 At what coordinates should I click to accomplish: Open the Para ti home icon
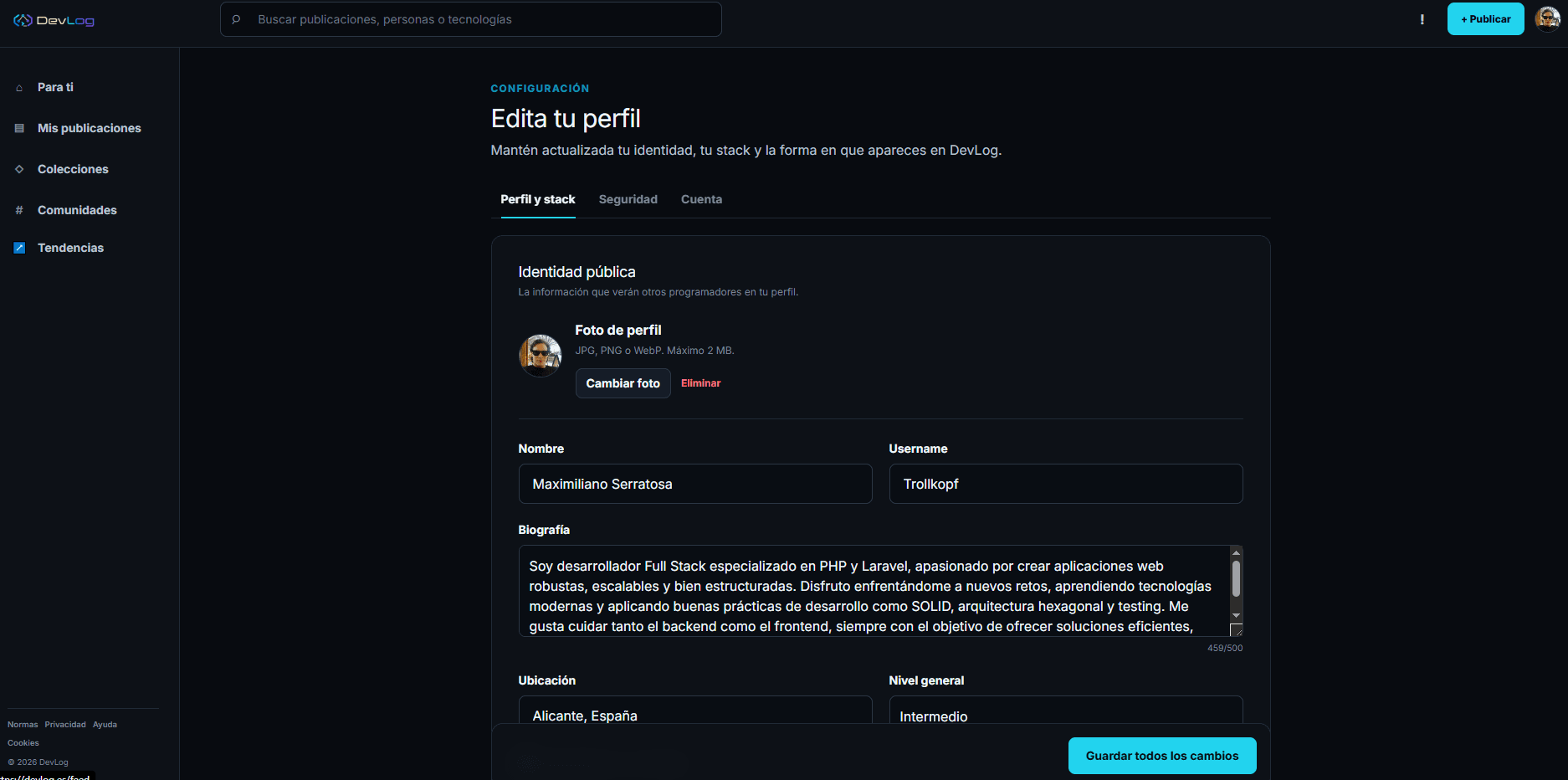(19, 88)
